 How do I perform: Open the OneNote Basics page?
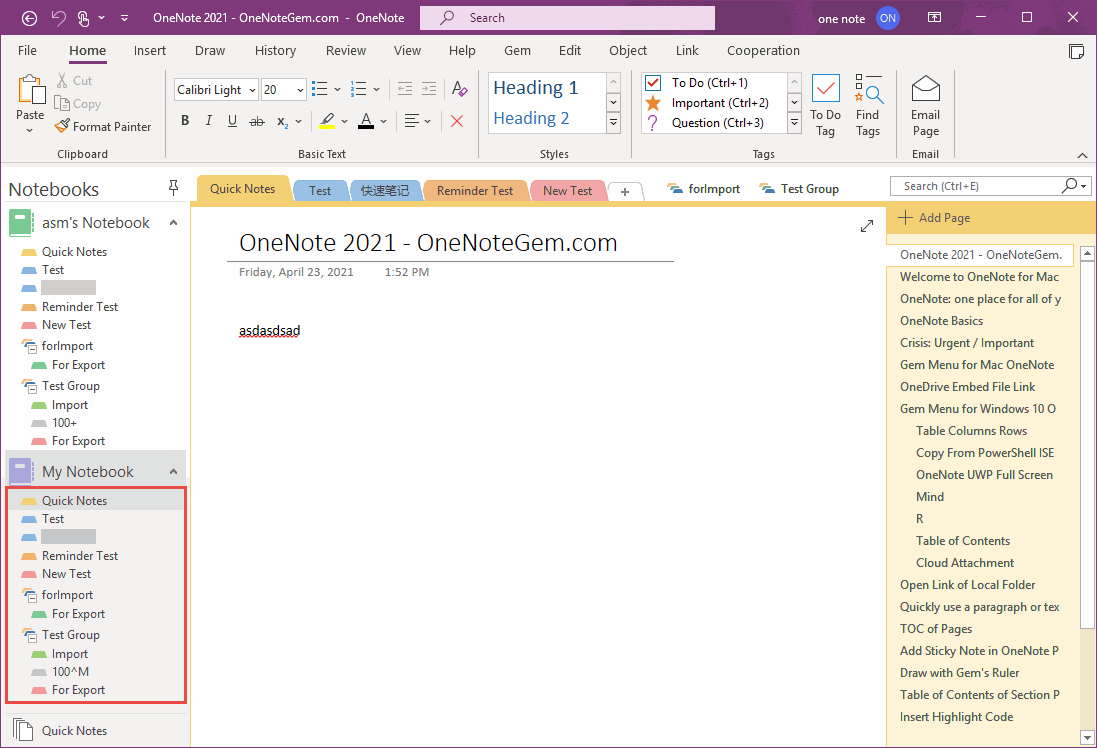(x=941, y=320)
